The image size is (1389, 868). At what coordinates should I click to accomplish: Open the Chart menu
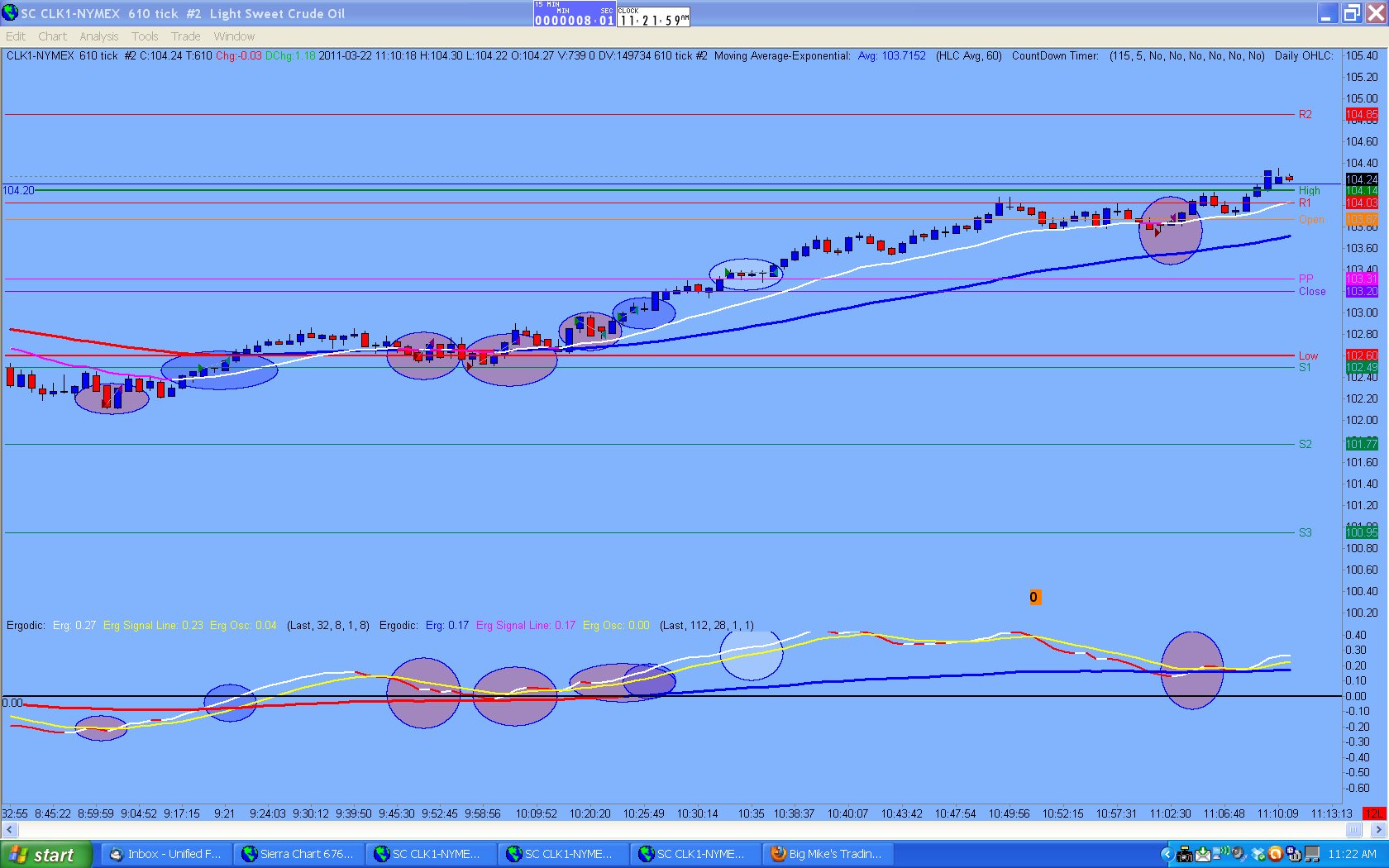pyautogui.click(x=52, y=36)
